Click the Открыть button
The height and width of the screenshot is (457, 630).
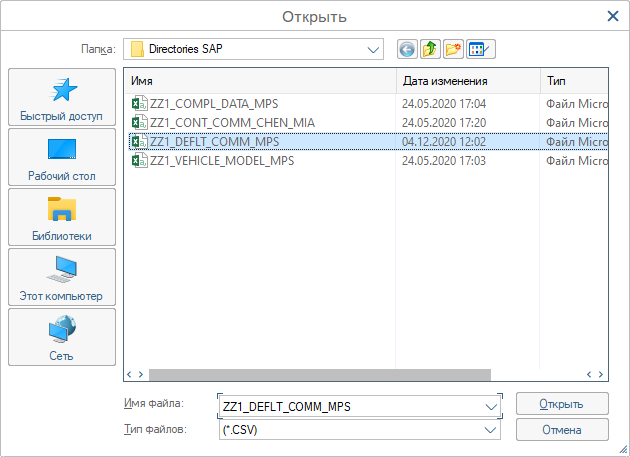click(562, 404)
